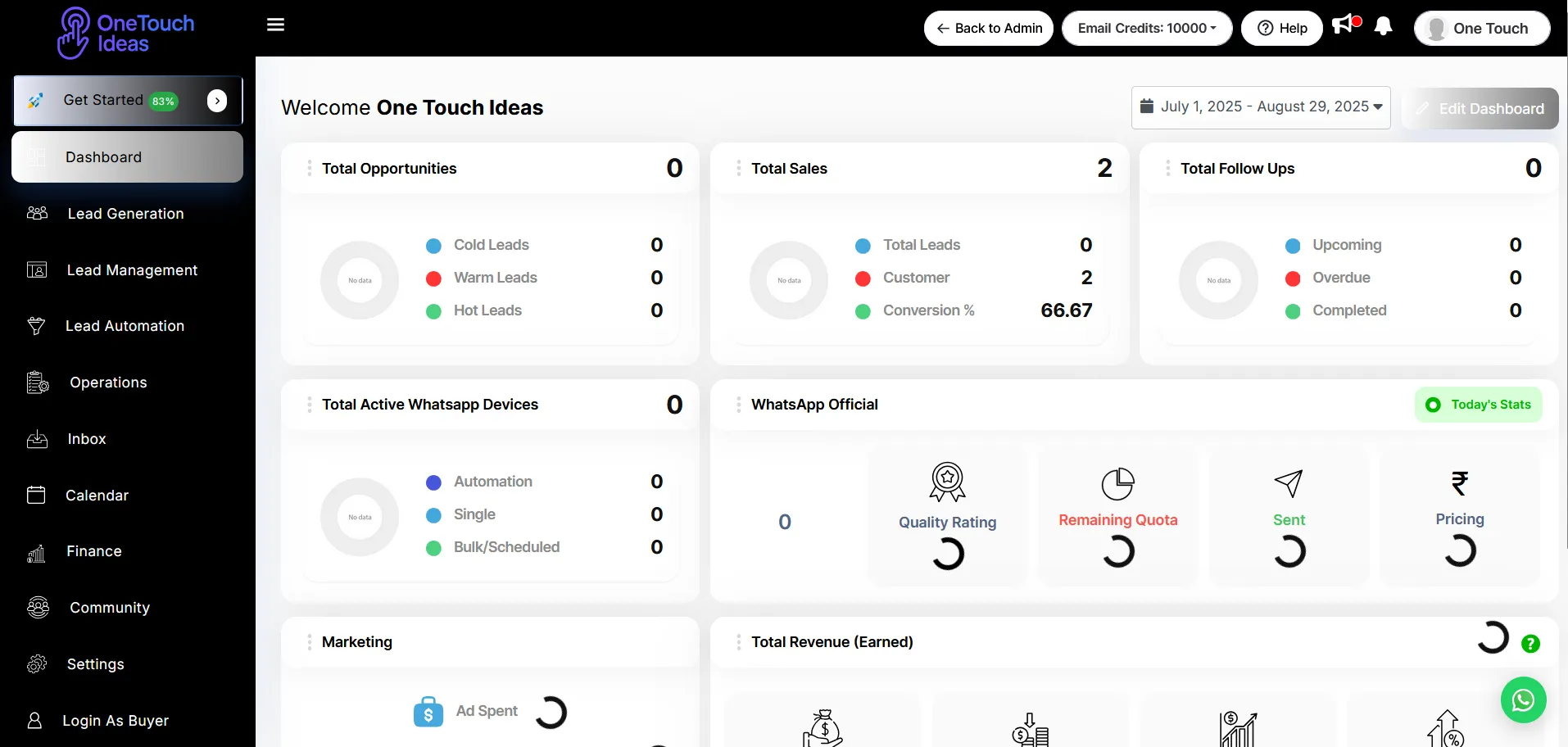Click the megaphone announcements icon

click(x=1344, y=25)
